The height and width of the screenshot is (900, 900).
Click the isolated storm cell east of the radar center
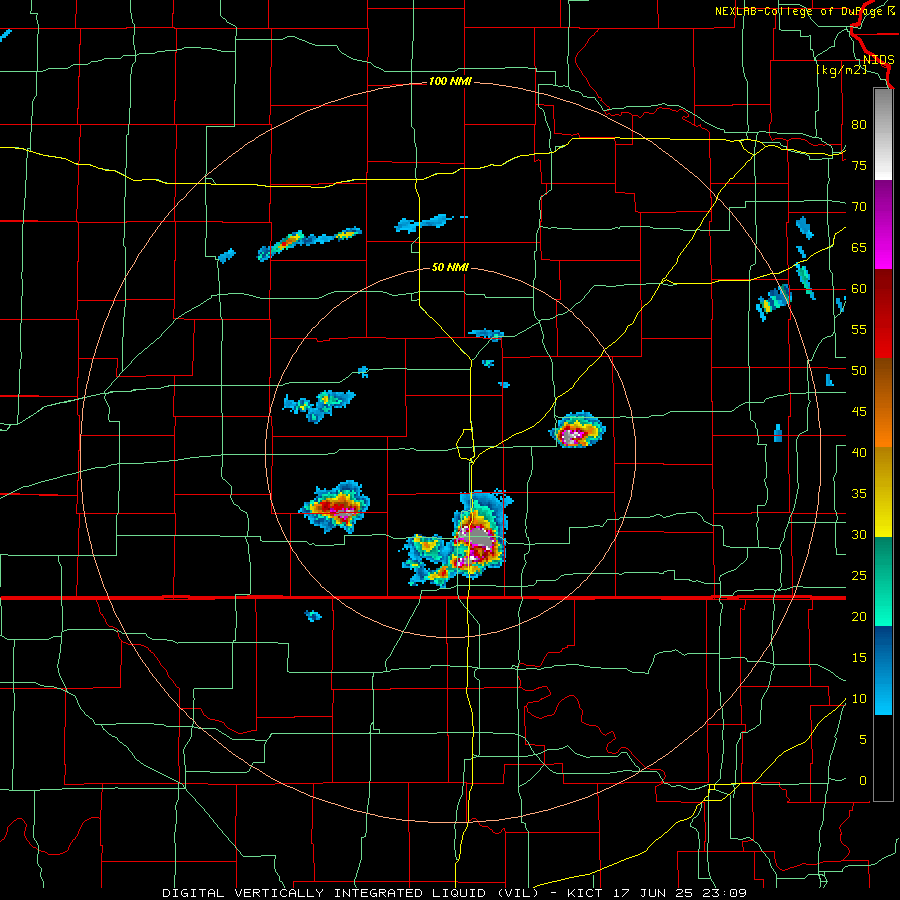point(577,430)
